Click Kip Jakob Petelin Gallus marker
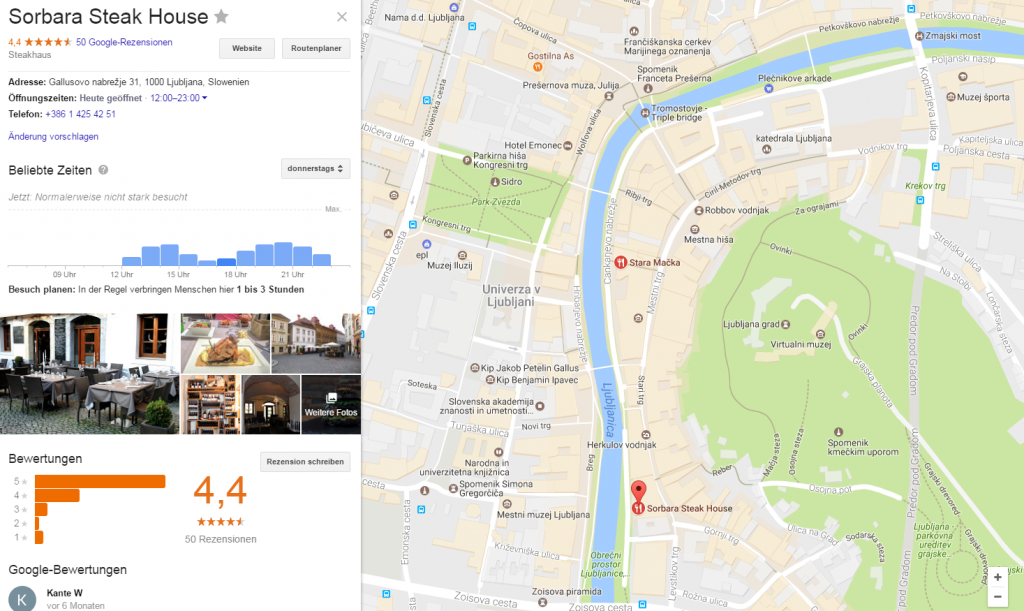Viewport: 1024px width, 611px height. coord(475,368)
